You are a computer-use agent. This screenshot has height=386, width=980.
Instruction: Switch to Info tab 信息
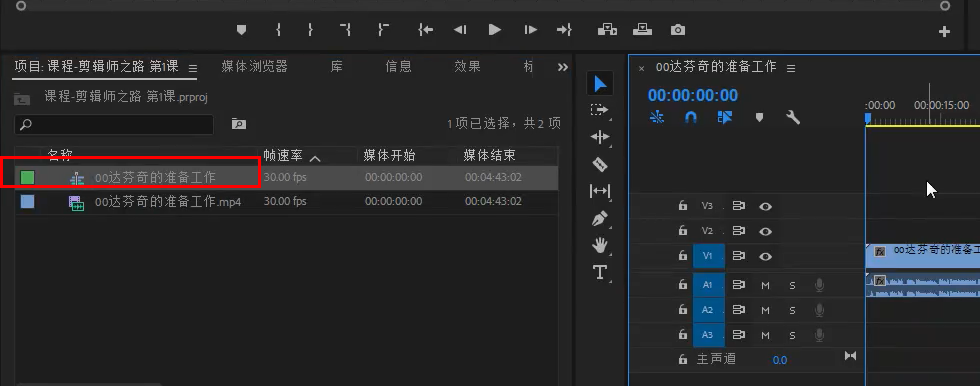[x=399, y=66]
